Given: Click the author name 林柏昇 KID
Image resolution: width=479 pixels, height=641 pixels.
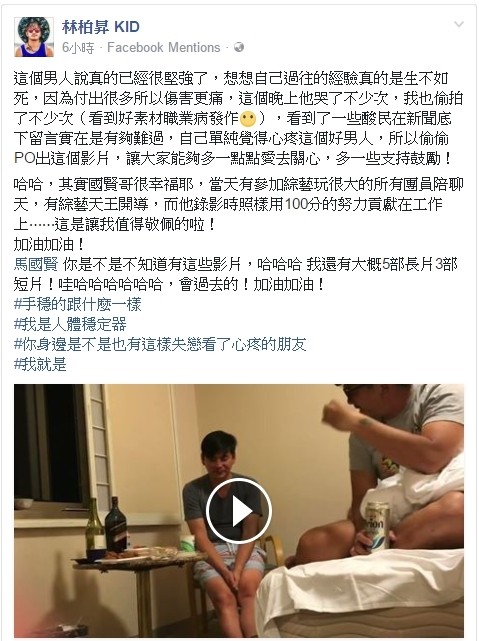Looking at the screenshot, I should (x=101, y=27).
